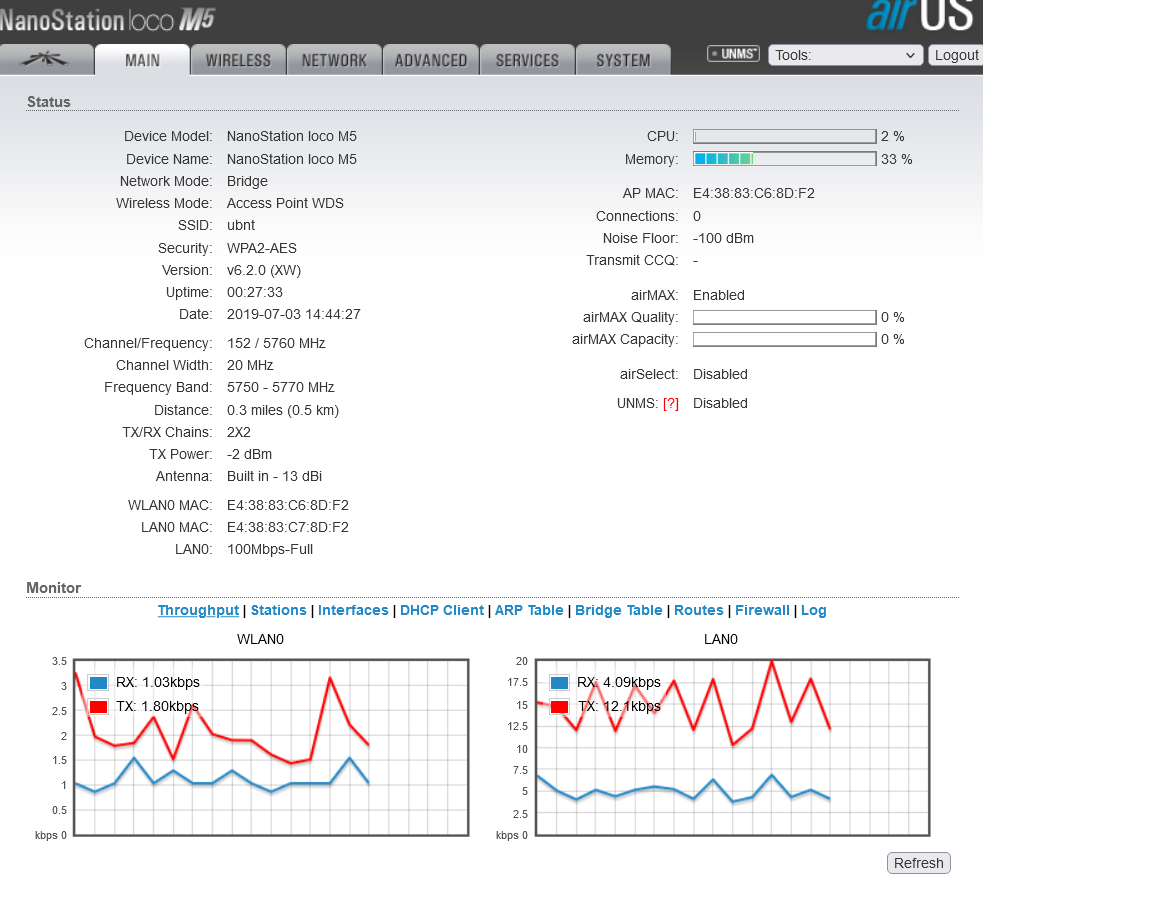Click WLAN0 blue RX legend swatch
Image resolution: width=1152 pixels, height=918 pixels.
pyautogui.click(x=98, y=683)
